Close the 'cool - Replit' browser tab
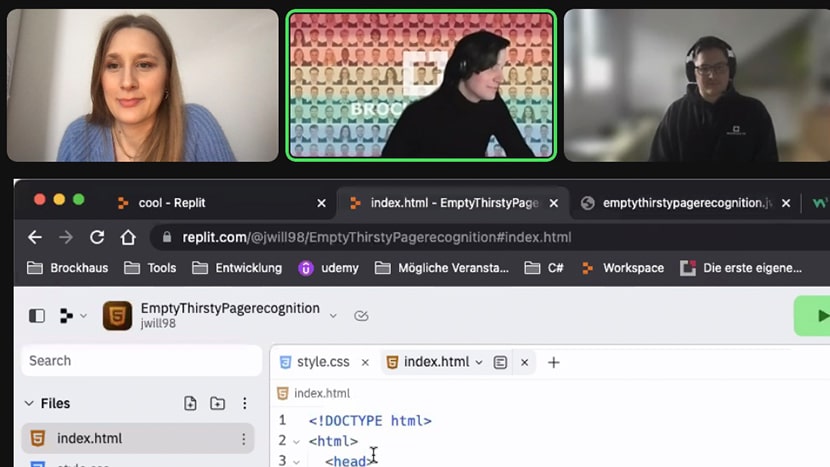 (x=321, y=203)
